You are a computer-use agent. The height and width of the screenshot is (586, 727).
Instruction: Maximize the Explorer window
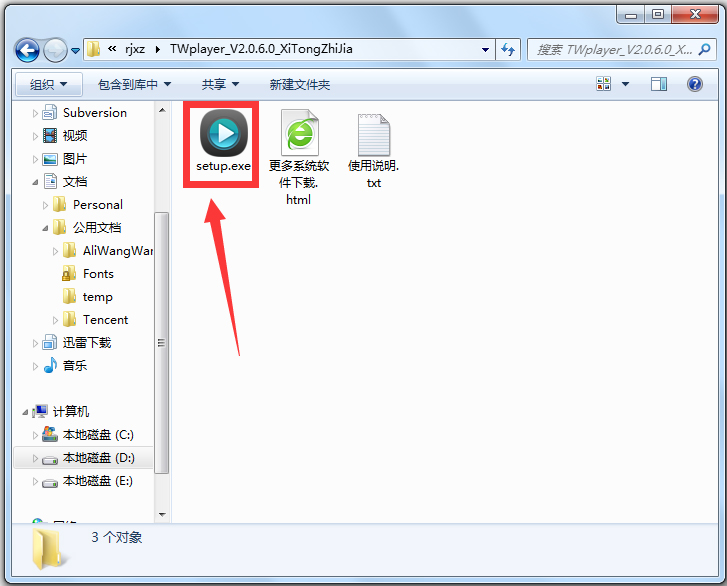coord(657,14)
